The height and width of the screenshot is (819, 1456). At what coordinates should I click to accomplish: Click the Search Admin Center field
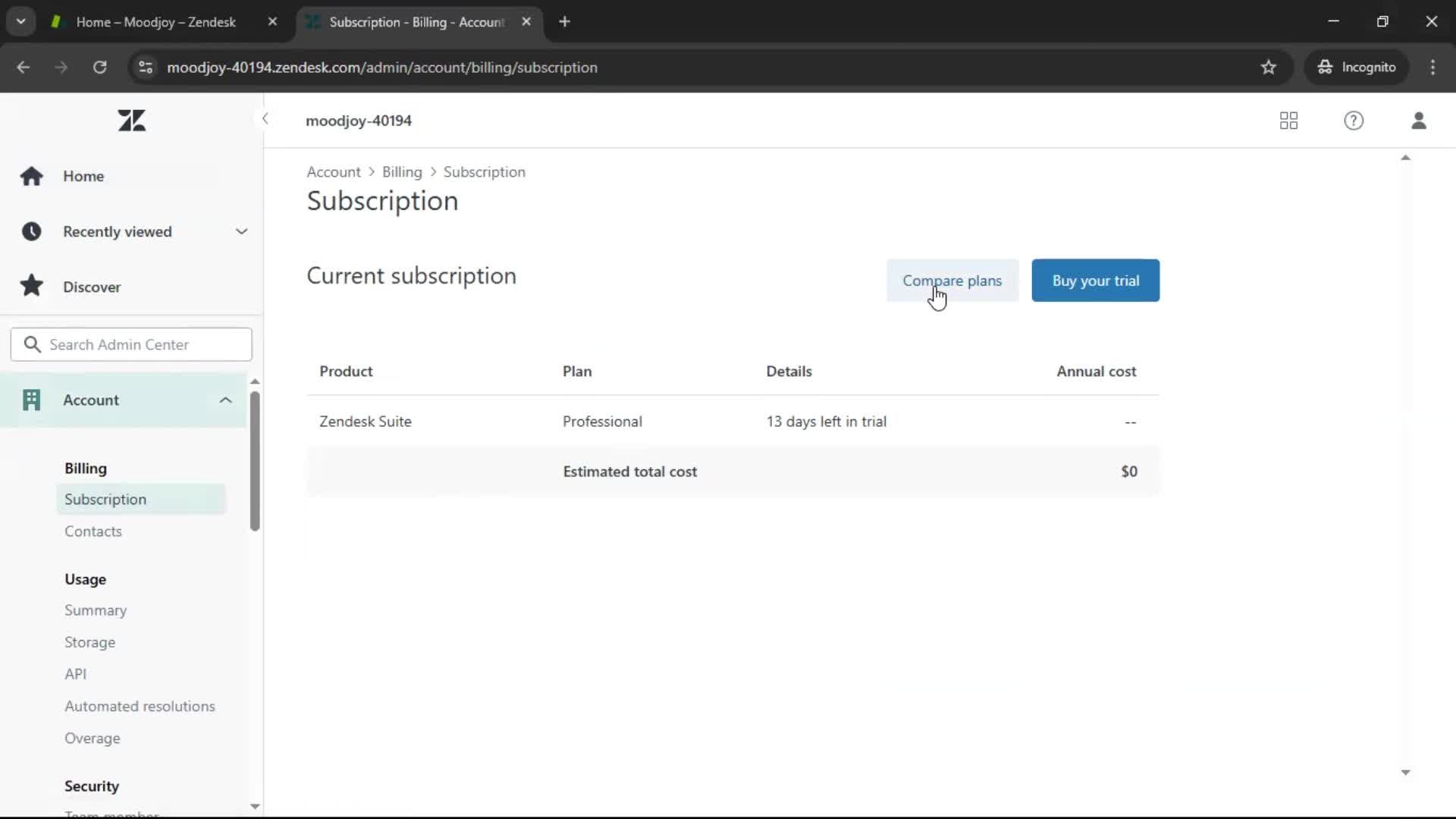[131, 344]
